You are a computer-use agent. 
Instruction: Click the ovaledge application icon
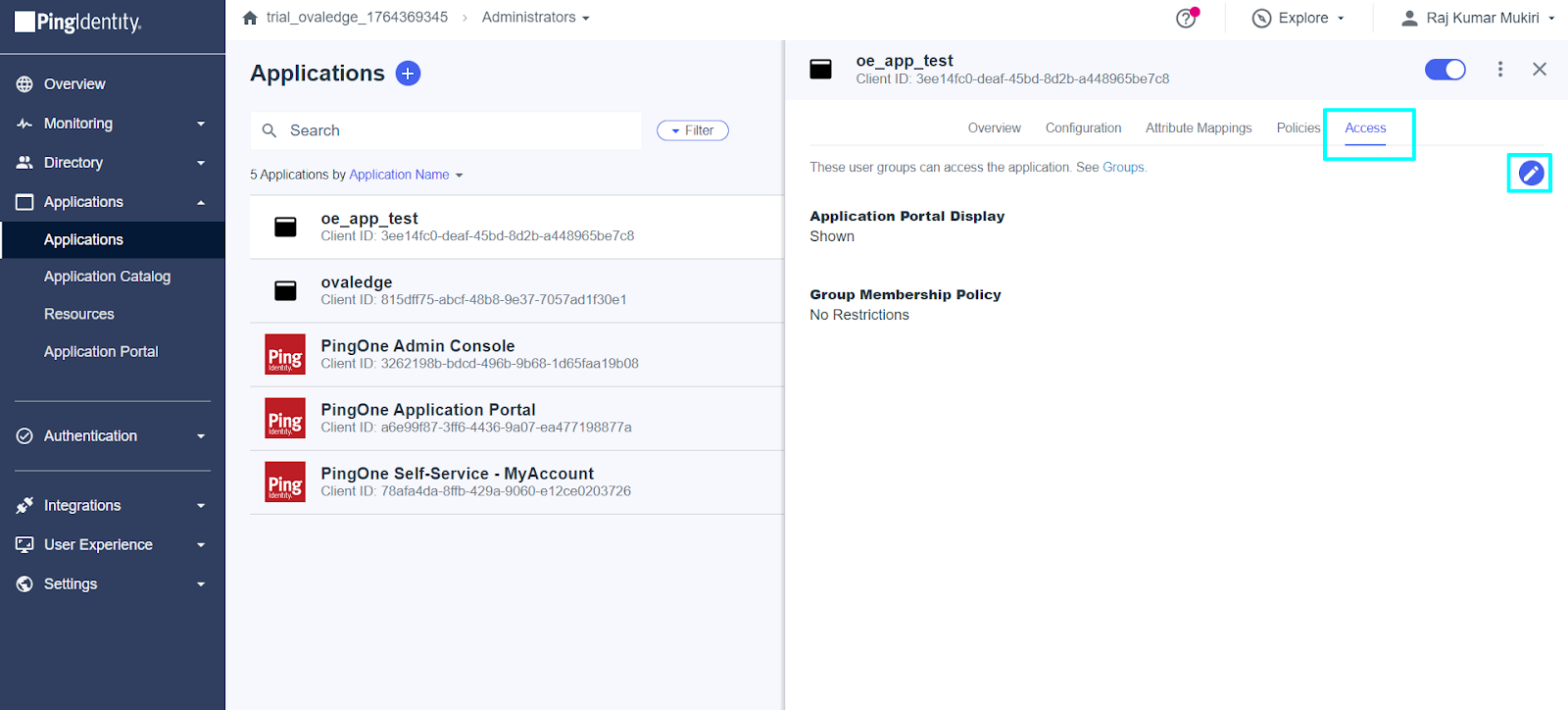285,291
